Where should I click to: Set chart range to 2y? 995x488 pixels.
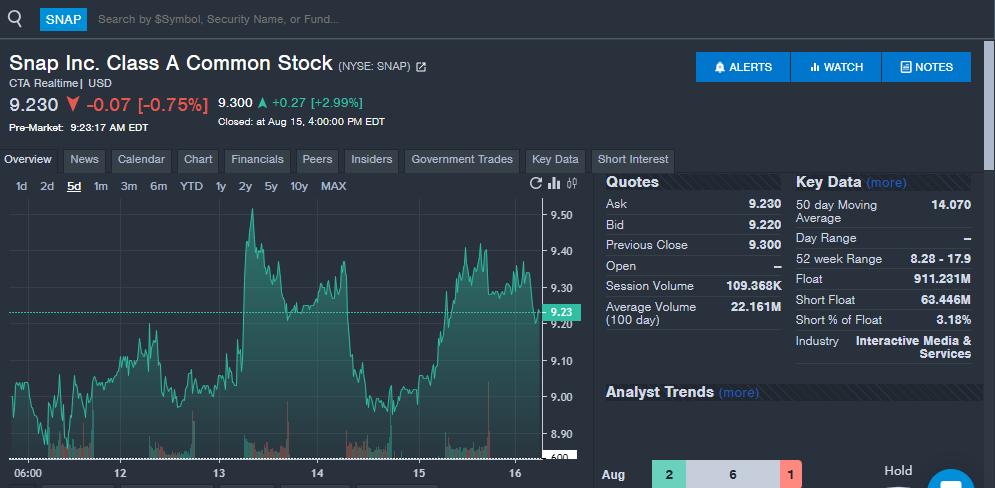pyautogui.click(x=245, y=187)
